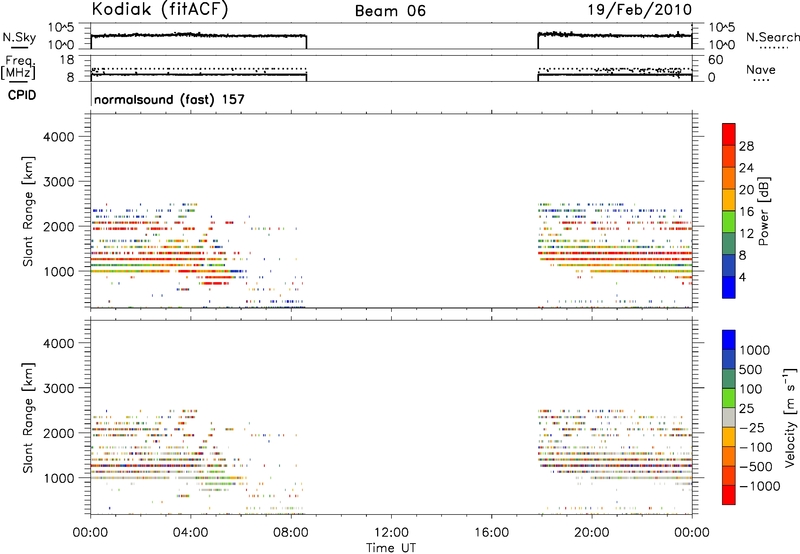Click the 'Velocity [m s⁻¹]' colorbar label
The image size is (800, 554).
(x=790, y=417)
